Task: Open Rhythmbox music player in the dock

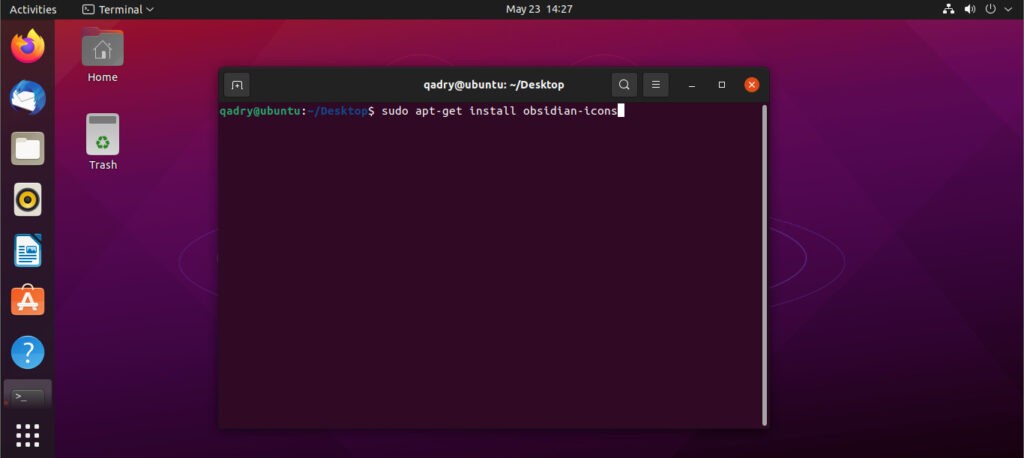Action: point(28,199)
